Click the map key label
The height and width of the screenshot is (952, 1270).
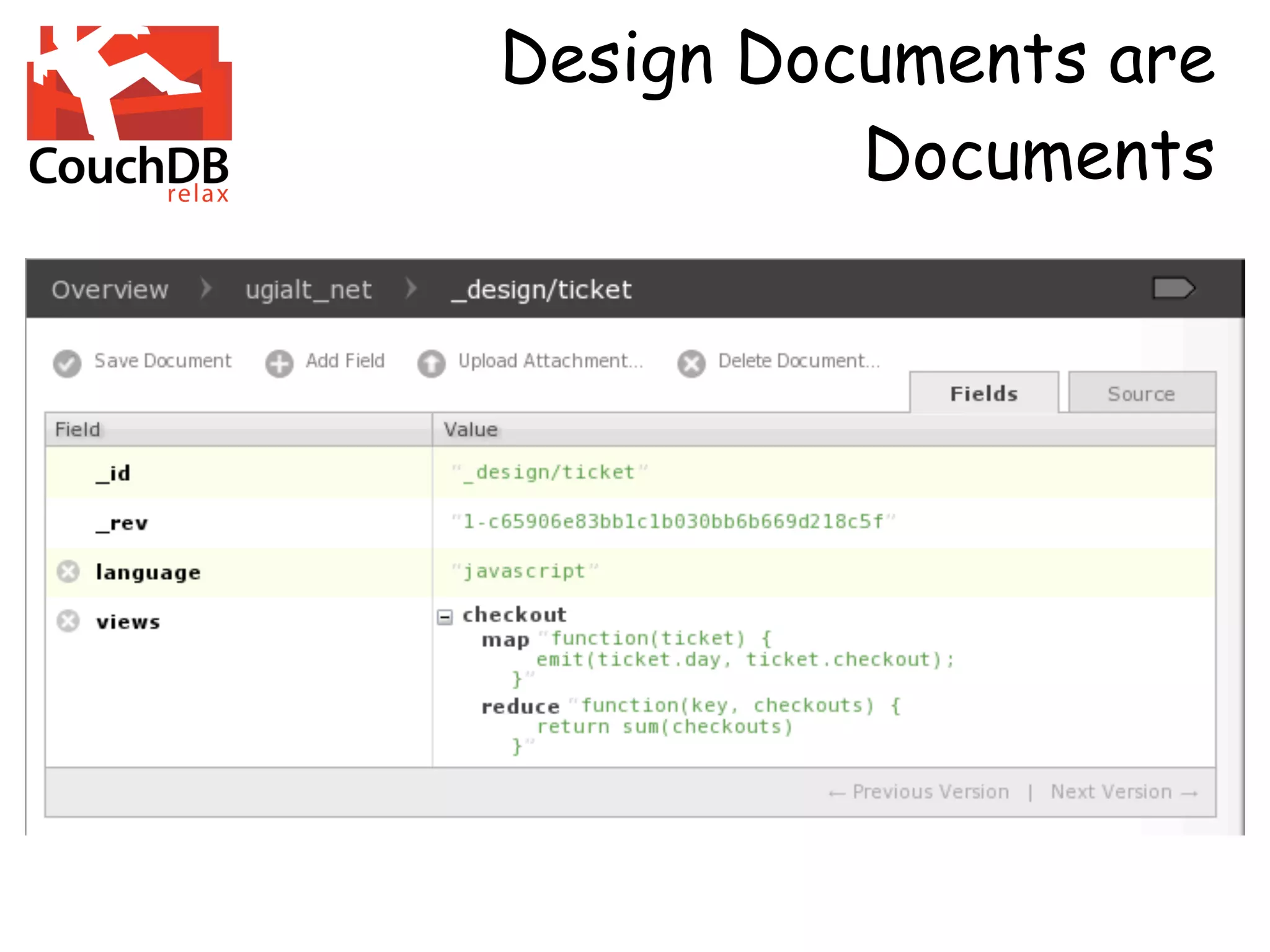coord(505,640)
